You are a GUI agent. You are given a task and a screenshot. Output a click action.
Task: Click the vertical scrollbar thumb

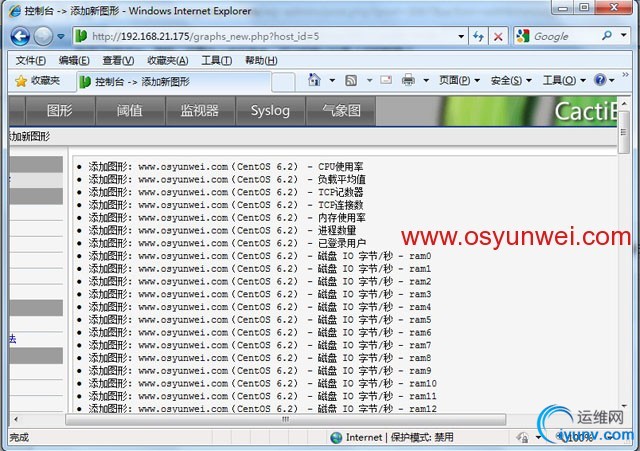624,133
